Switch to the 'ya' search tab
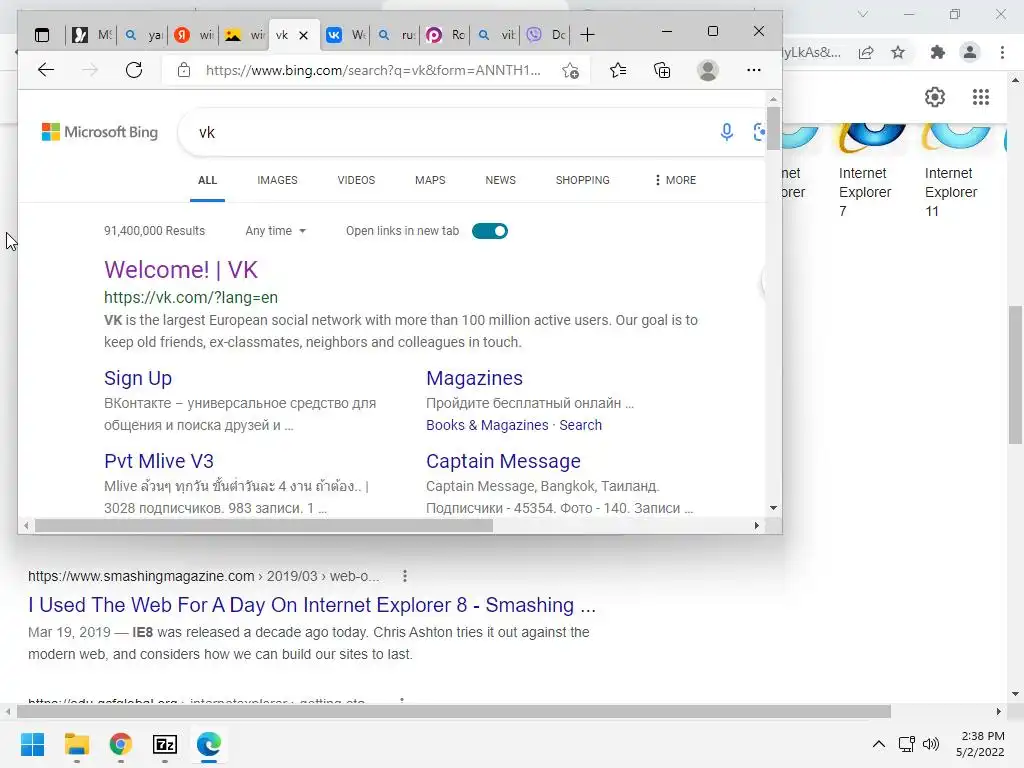 [x=143, y=35]
